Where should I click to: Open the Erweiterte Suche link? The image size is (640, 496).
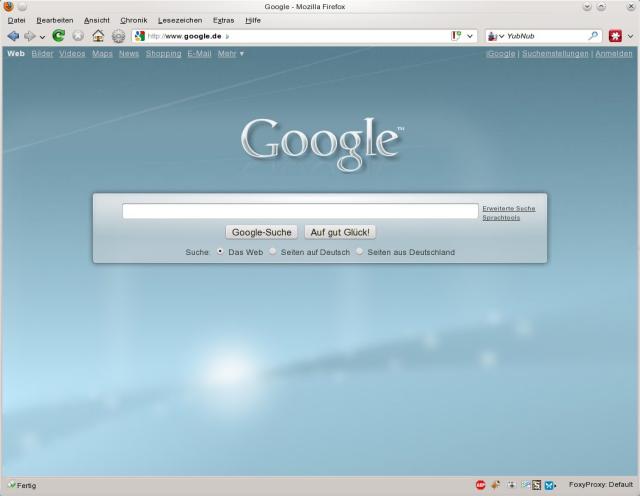pos(509,208)
